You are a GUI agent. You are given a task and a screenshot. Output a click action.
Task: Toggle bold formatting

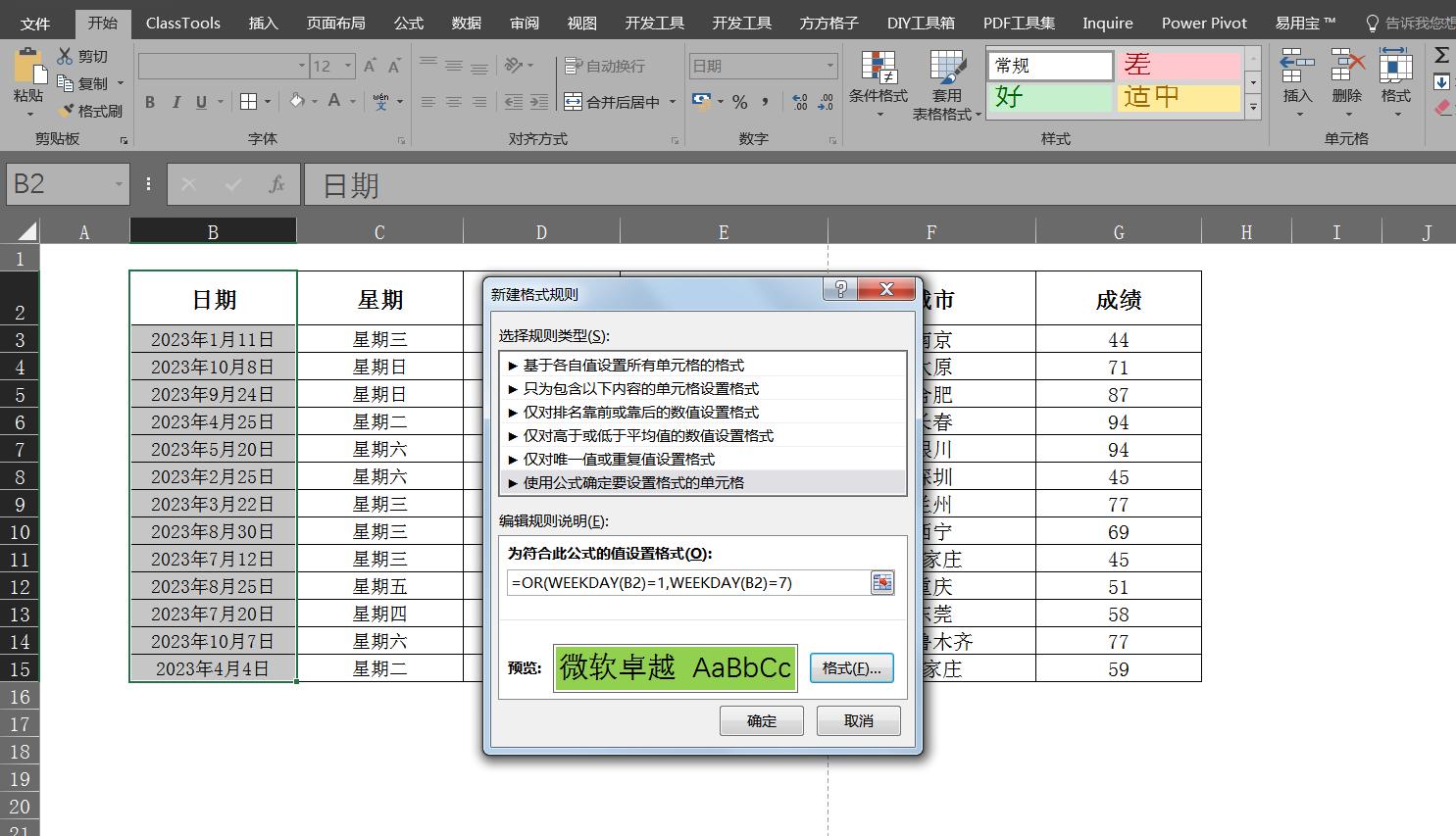149,102
